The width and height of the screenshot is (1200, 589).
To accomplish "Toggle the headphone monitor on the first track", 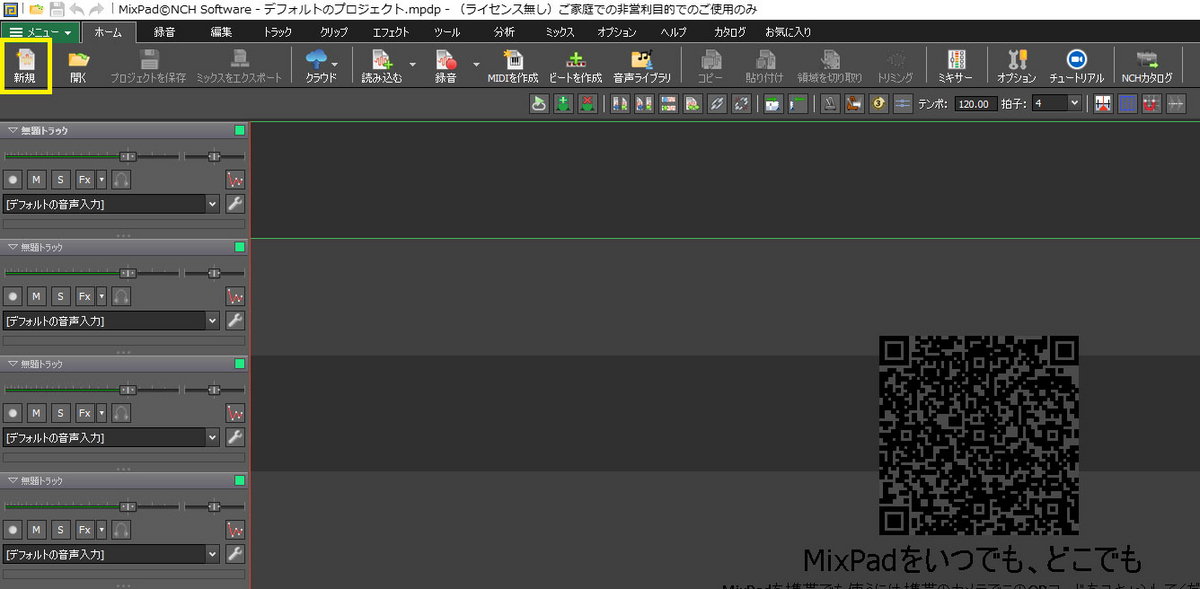I will (121, 180).
